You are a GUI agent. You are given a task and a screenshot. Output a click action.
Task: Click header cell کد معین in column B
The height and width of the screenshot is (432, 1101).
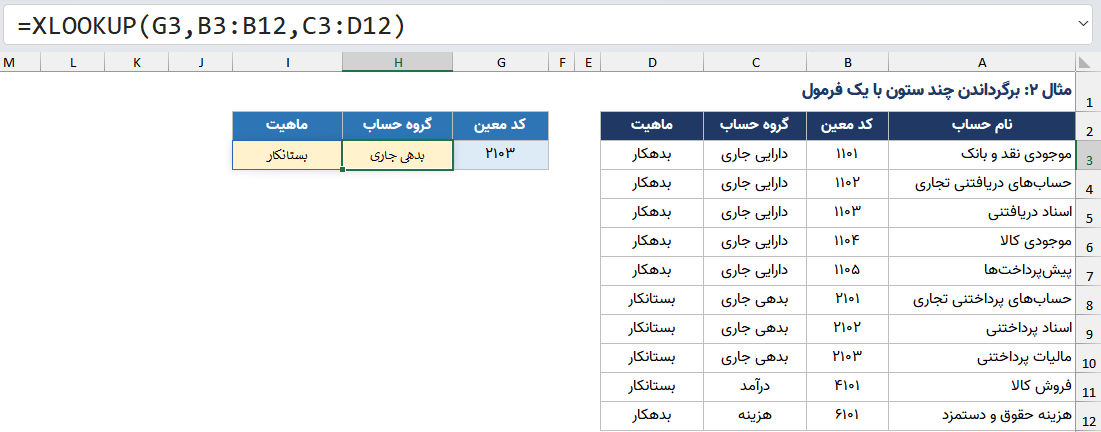coord(848,126)
